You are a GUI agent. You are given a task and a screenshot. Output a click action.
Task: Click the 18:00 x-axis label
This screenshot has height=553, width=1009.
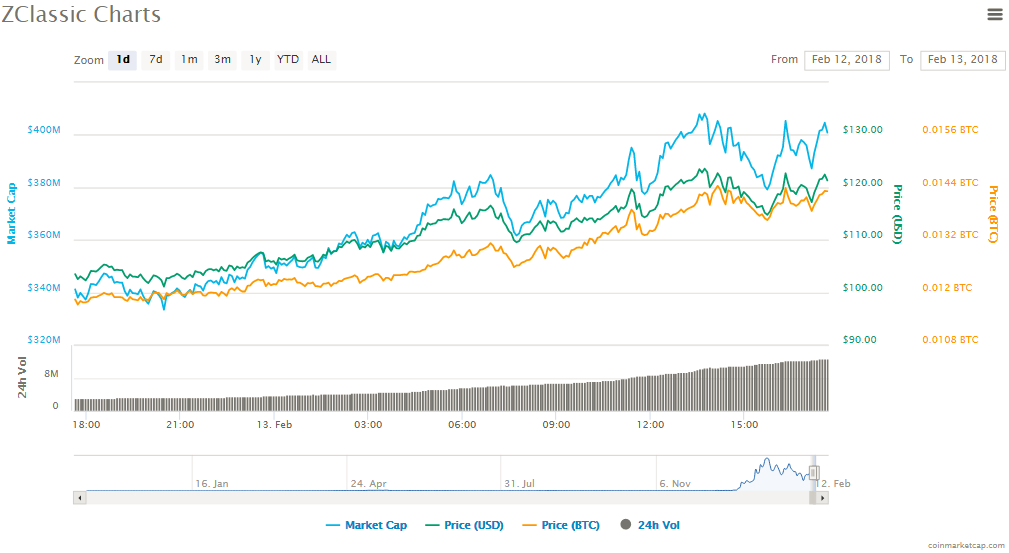86,425
